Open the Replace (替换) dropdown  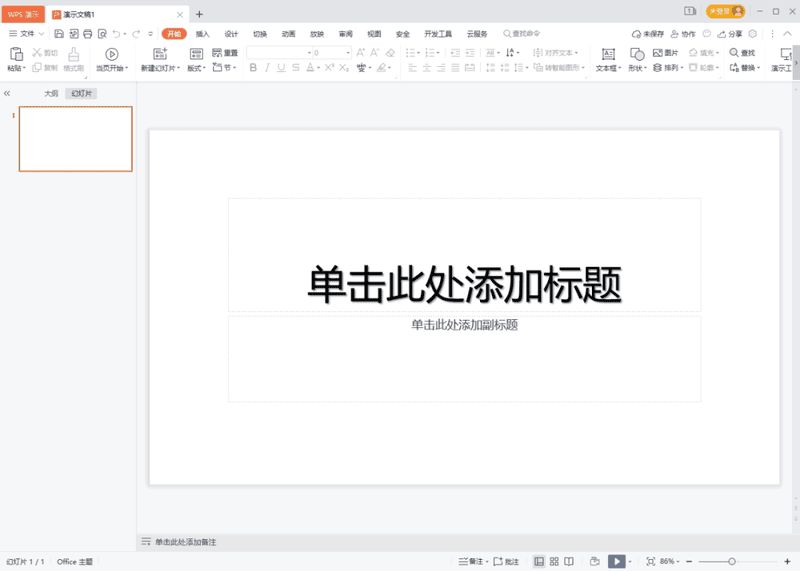(x=759, y=68)
